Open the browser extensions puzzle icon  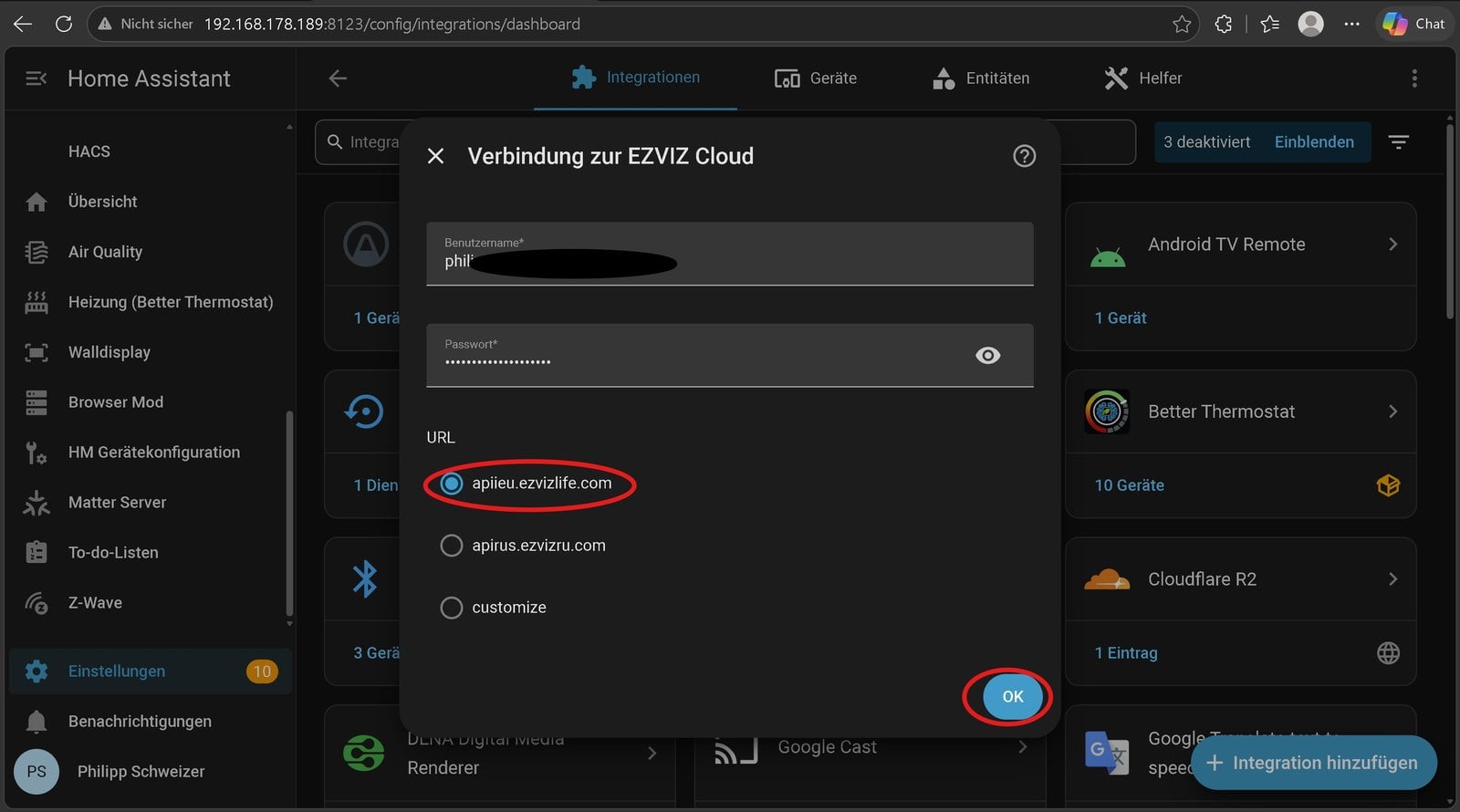click(x=1224, y=25)
